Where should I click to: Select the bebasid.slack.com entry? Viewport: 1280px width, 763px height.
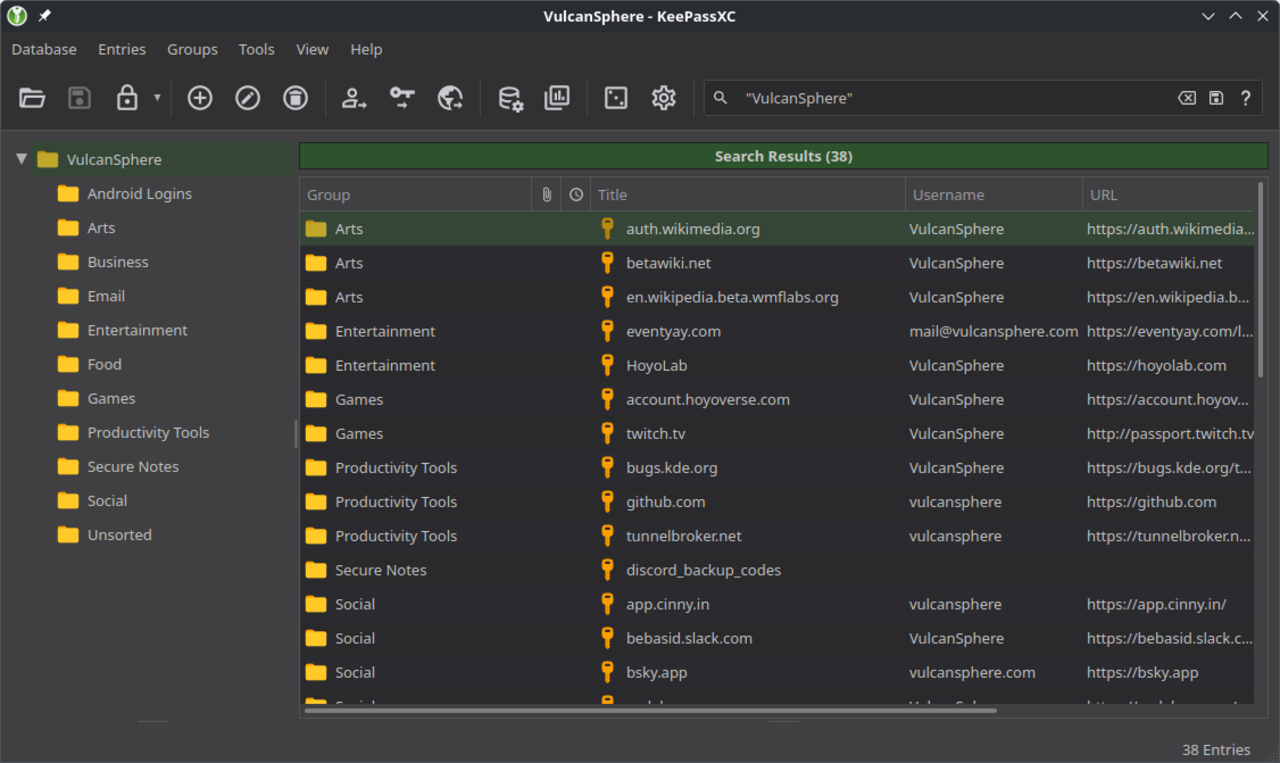coord(777,637)
